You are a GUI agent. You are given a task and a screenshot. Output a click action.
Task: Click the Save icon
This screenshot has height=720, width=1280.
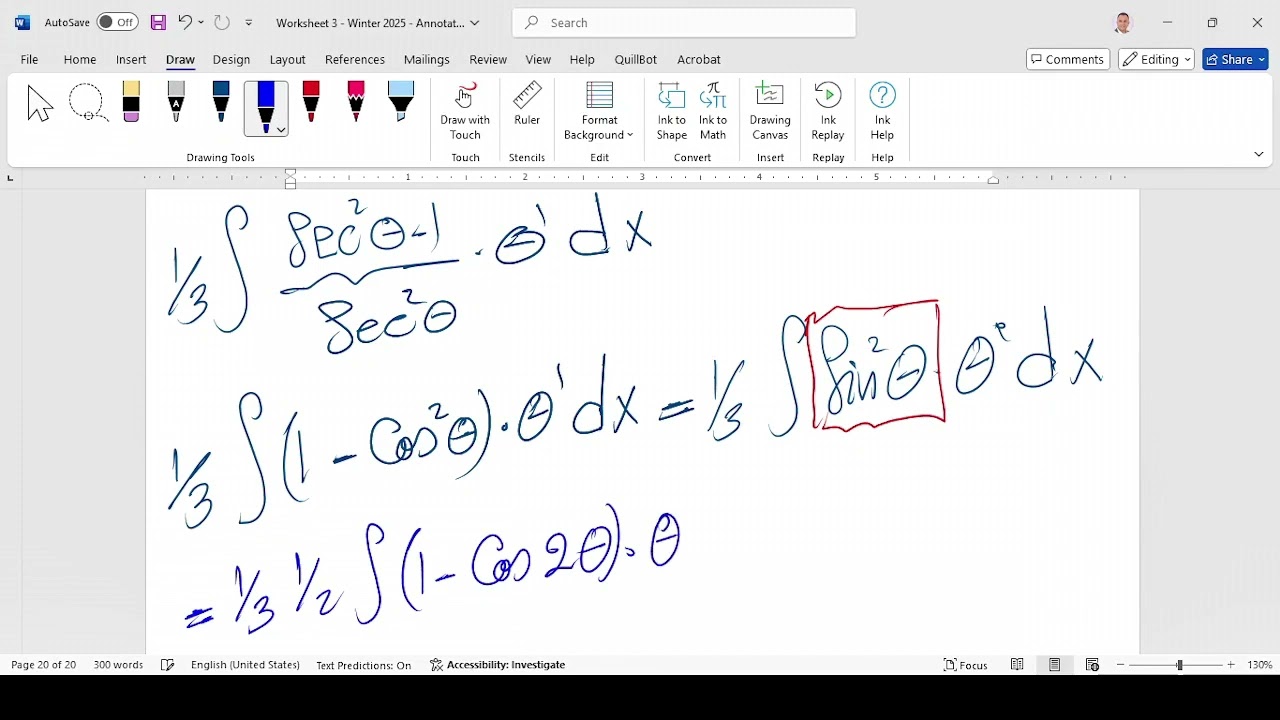[158, 22]
